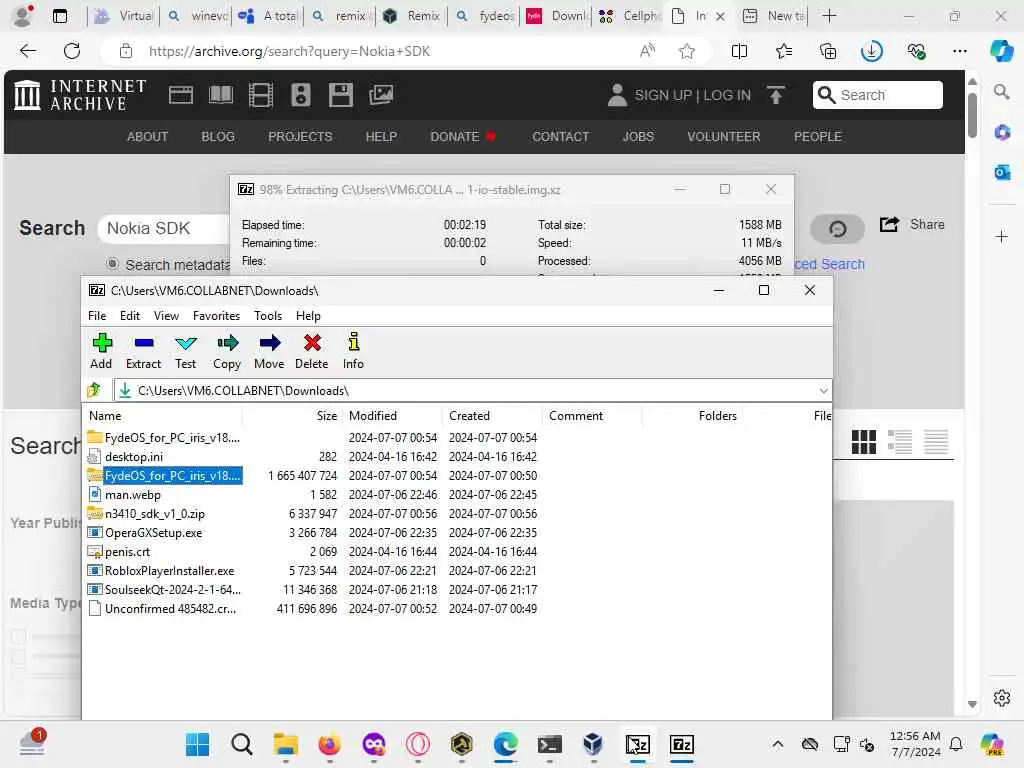Click the Internet Archive header search field

coord(878,95)
